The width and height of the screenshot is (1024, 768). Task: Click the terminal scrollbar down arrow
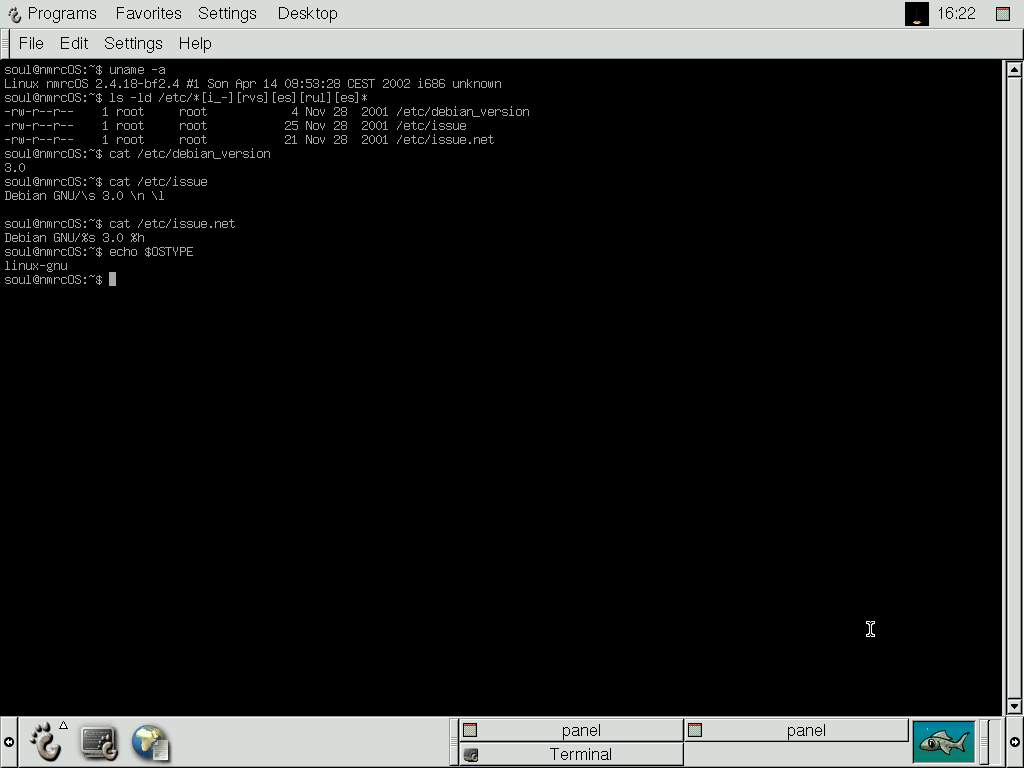click(x=1014, y=707)
